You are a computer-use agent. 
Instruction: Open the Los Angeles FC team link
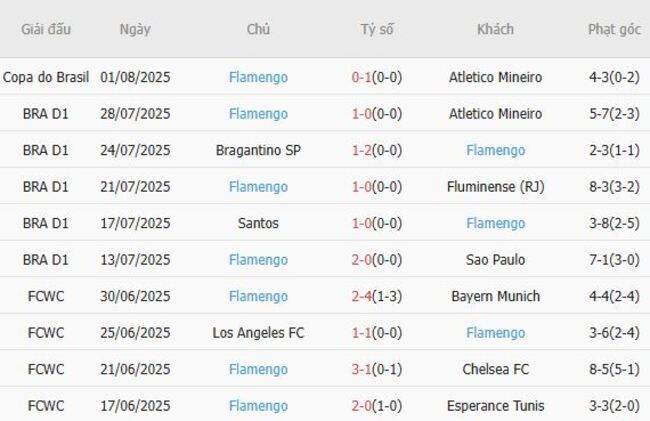click(x=258, y=332)
